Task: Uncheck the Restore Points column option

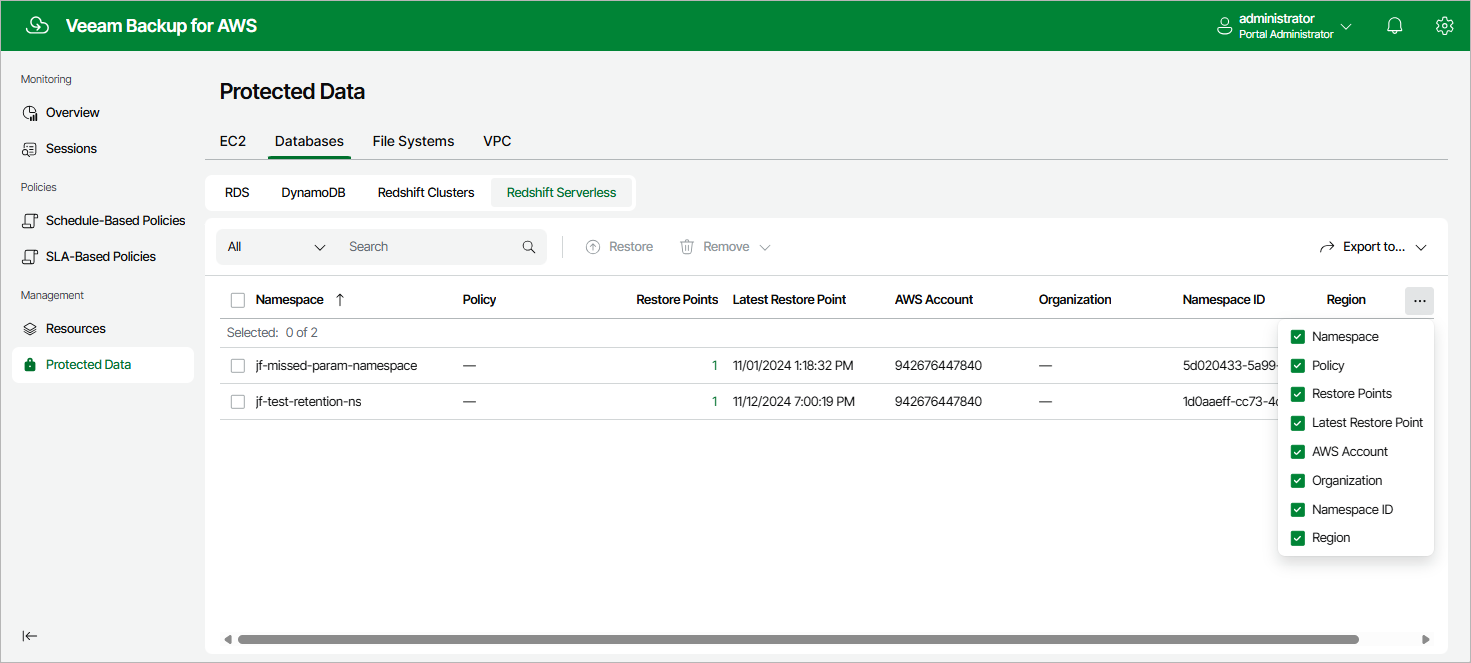Action: [1298, 394]
